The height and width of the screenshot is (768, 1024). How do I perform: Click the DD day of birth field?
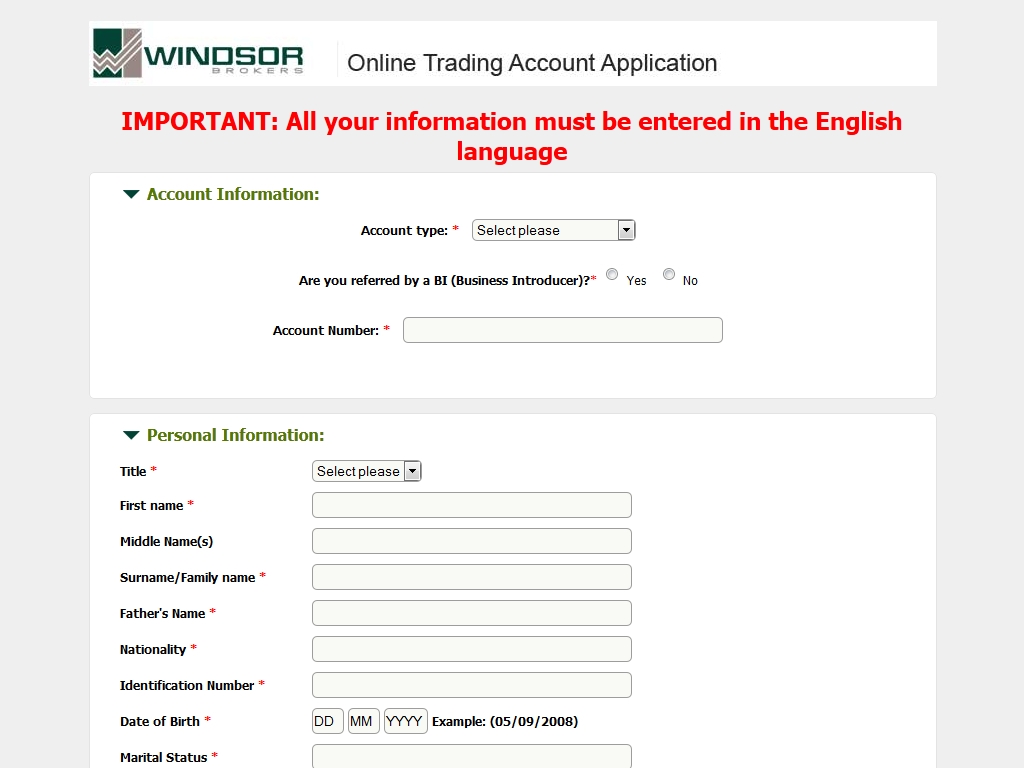[327, 721]
